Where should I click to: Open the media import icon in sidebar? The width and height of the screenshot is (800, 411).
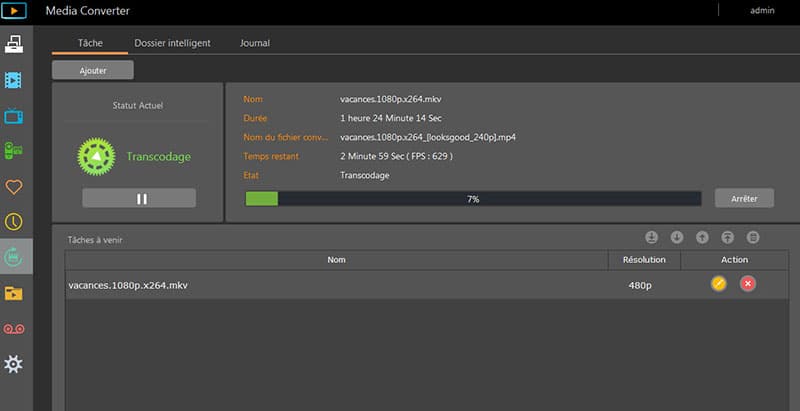[x=14, y=44]
